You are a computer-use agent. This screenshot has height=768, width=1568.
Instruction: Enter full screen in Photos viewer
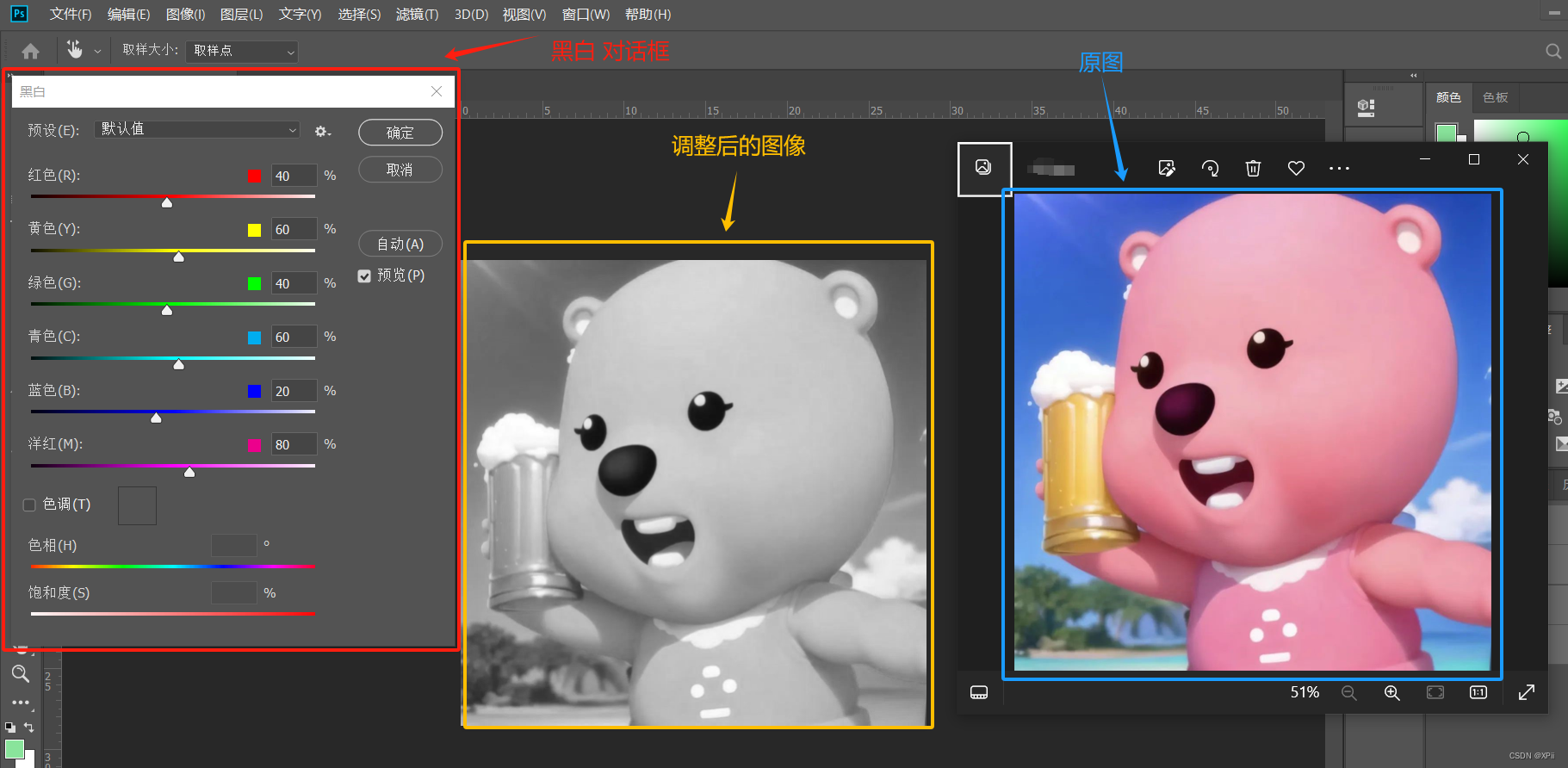pos(1527,692)
